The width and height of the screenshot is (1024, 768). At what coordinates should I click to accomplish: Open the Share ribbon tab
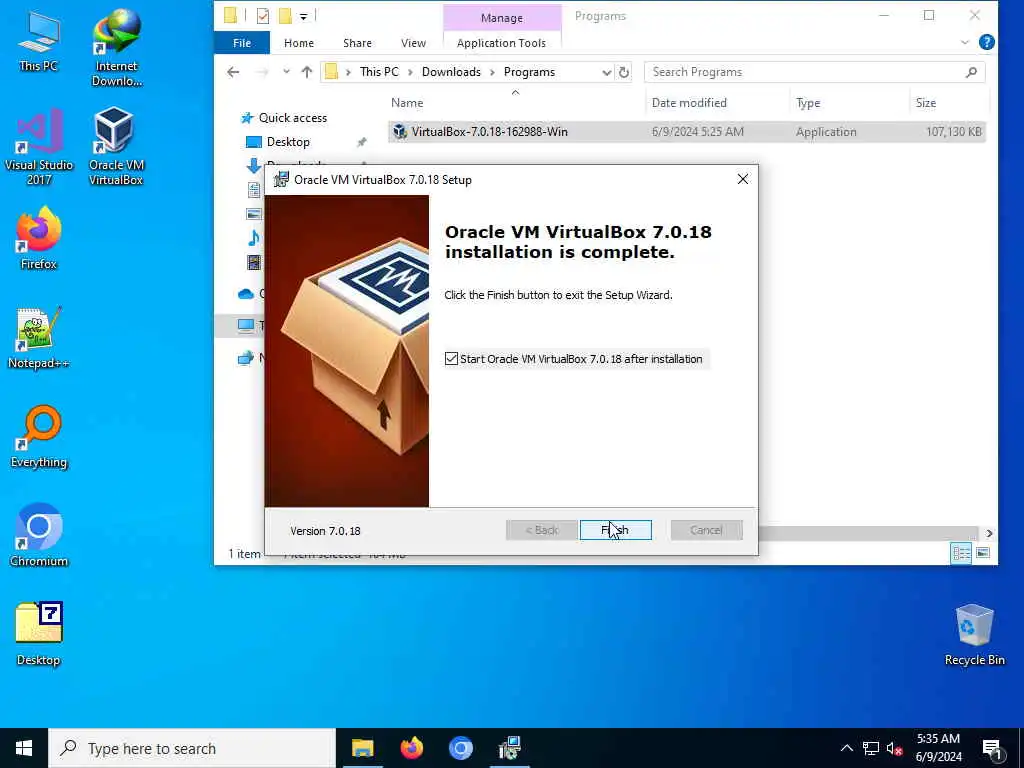click(x=357, y=42)
